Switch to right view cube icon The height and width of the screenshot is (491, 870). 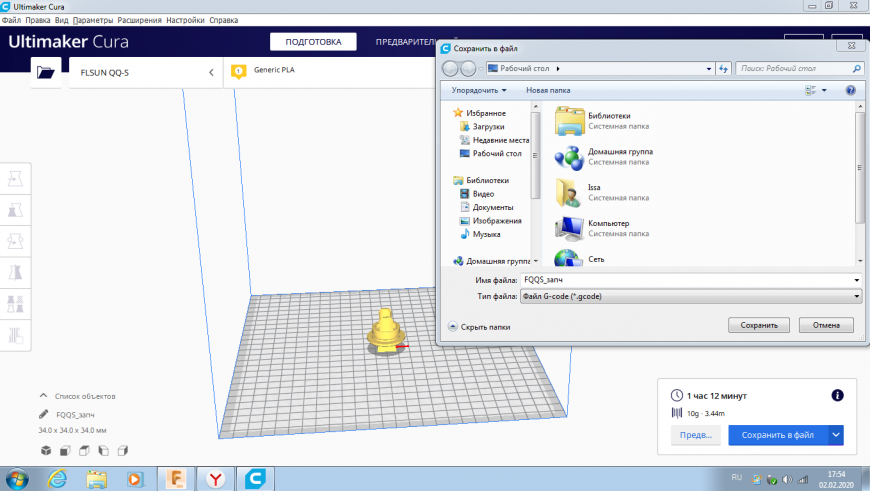(x=123, y=450)
